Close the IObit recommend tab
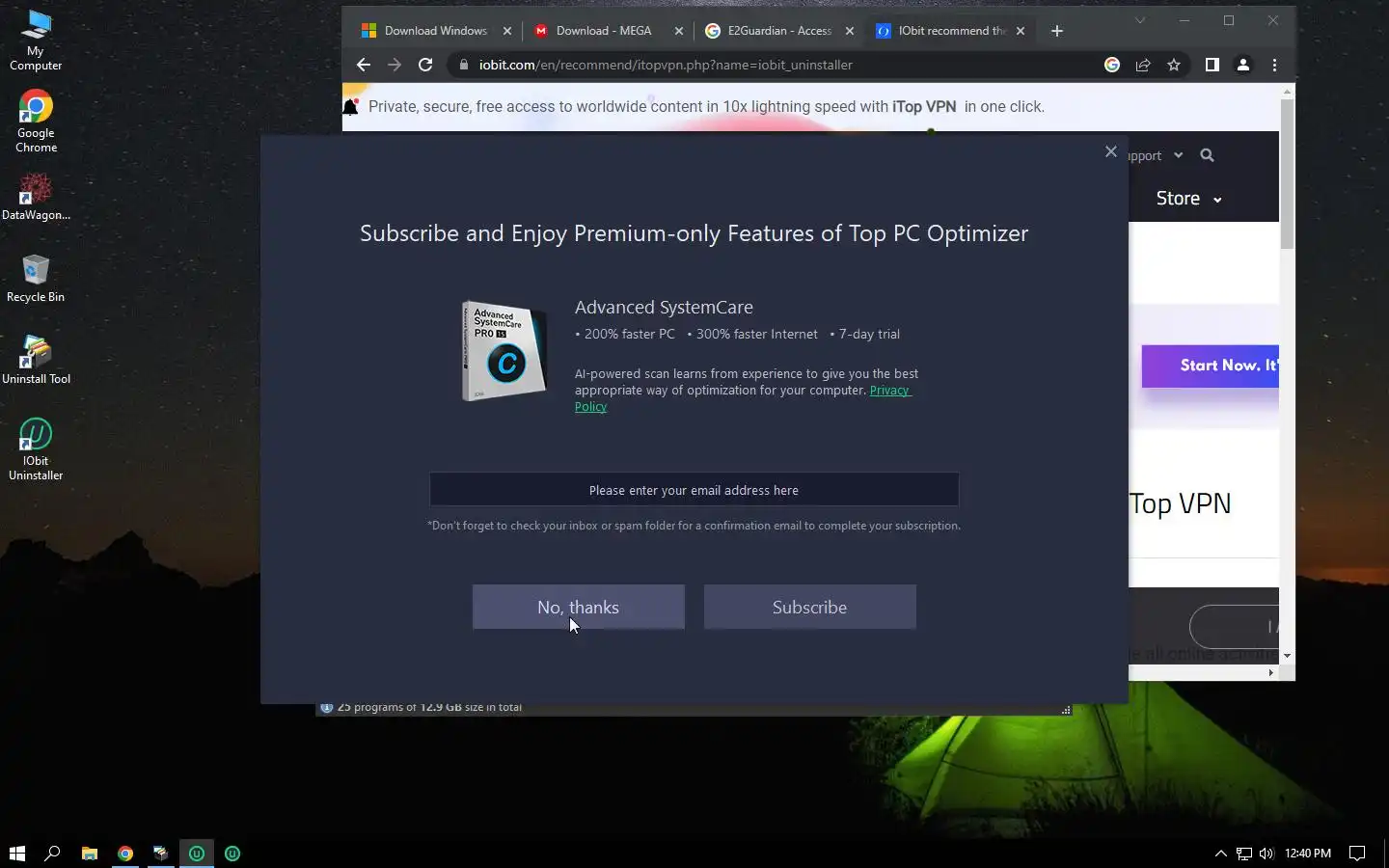1389x868 pixels. (1021, 31)
